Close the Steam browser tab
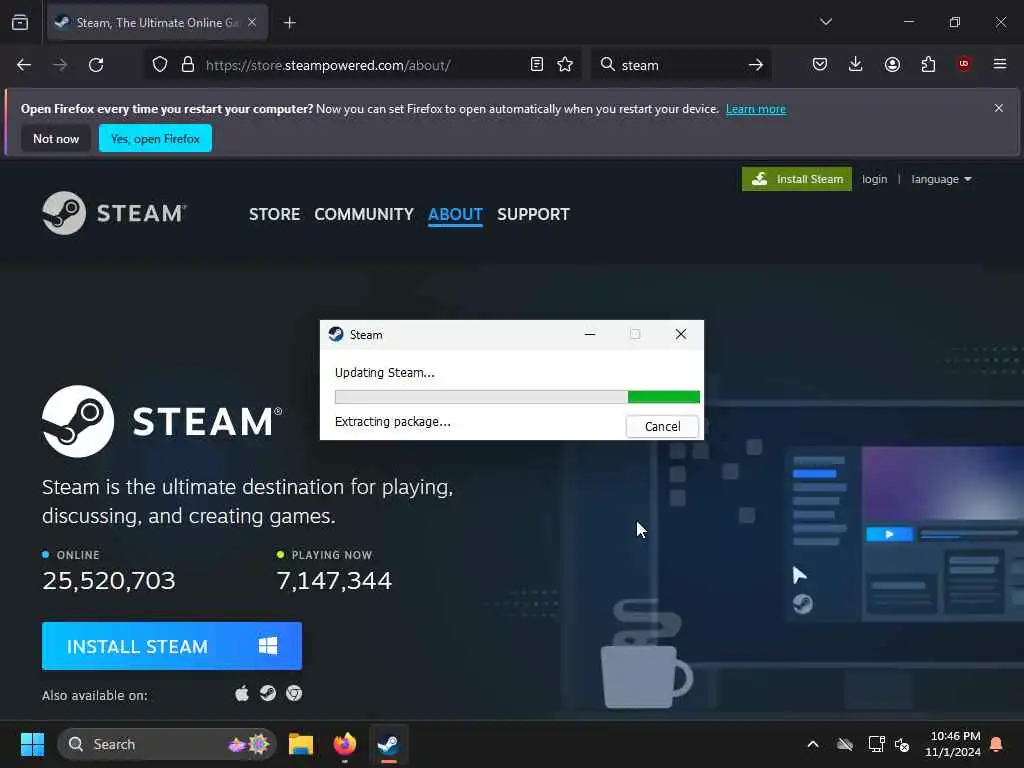Image resolution: width=1024 pixels, height=768 pixels. (x=252, y=22)
